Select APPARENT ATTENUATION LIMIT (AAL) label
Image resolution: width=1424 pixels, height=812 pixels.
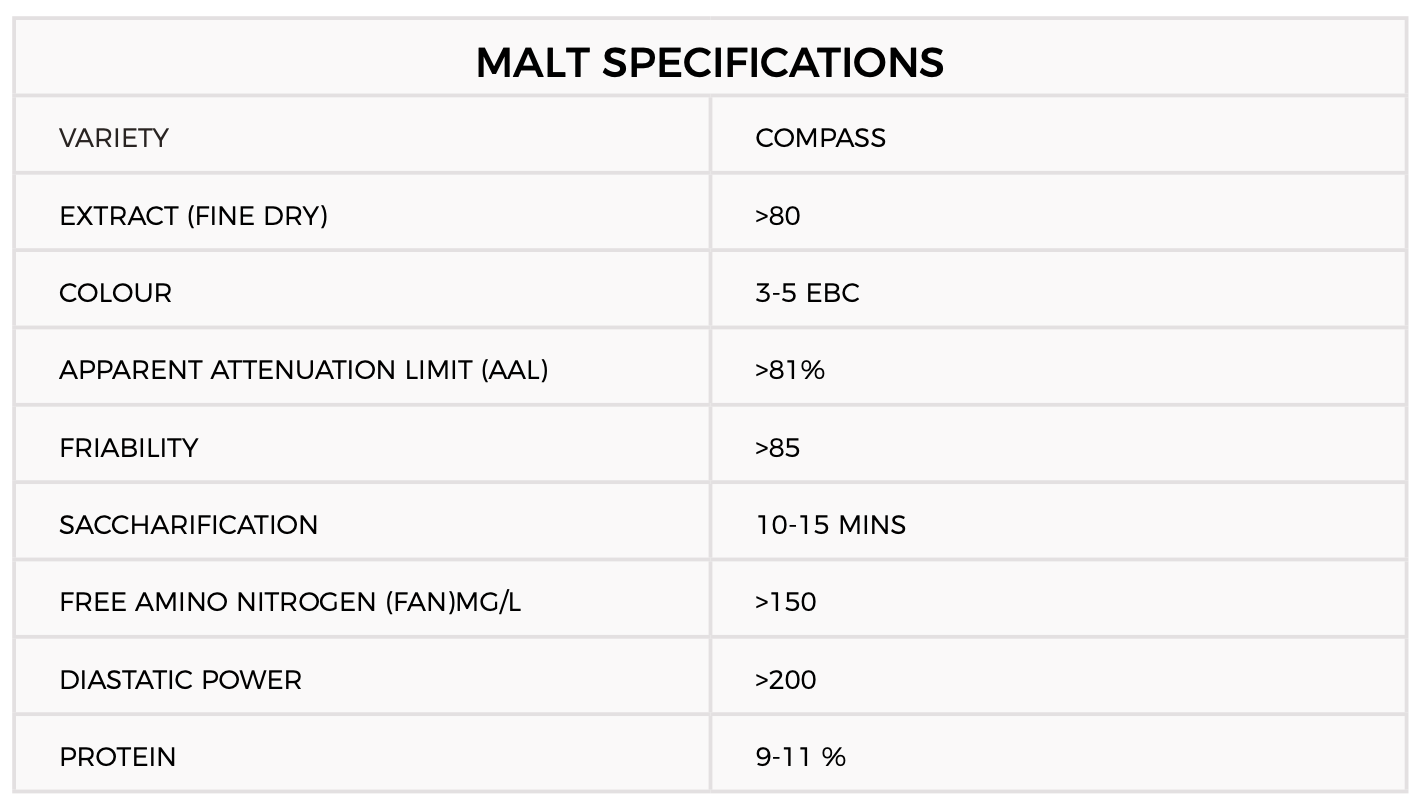click(x=304, y=370)
